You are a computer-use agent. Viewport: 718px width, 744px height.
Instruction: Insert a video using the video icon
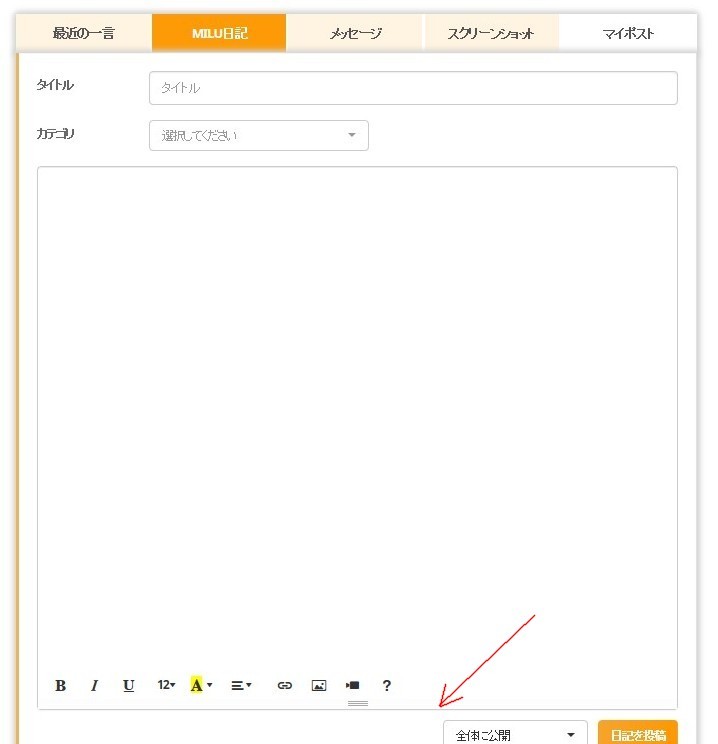click(352, 686)
